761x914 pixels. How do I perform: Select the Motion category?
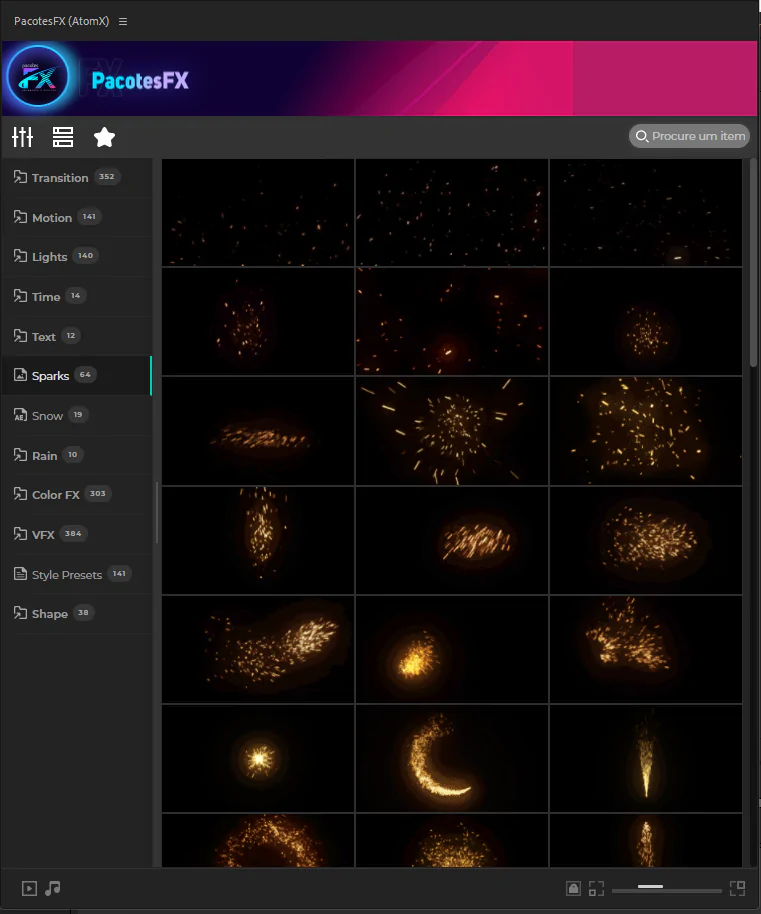coord(52,218)
